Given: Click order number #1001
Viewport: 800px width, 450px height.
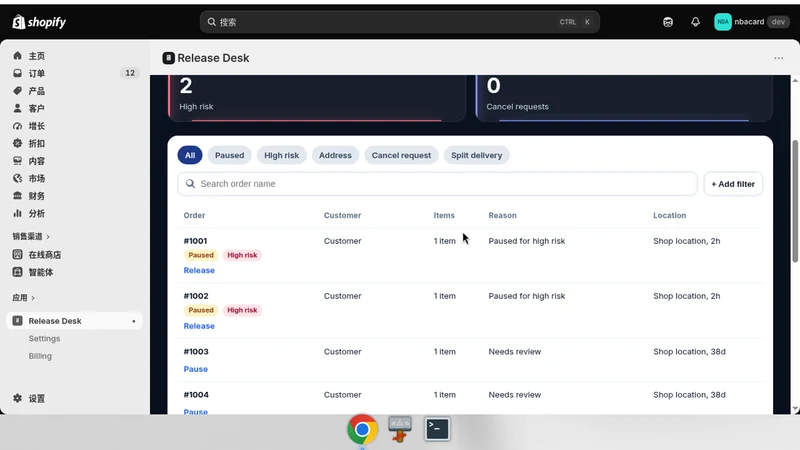Looking at the screenshot, I should pos(195,241).
